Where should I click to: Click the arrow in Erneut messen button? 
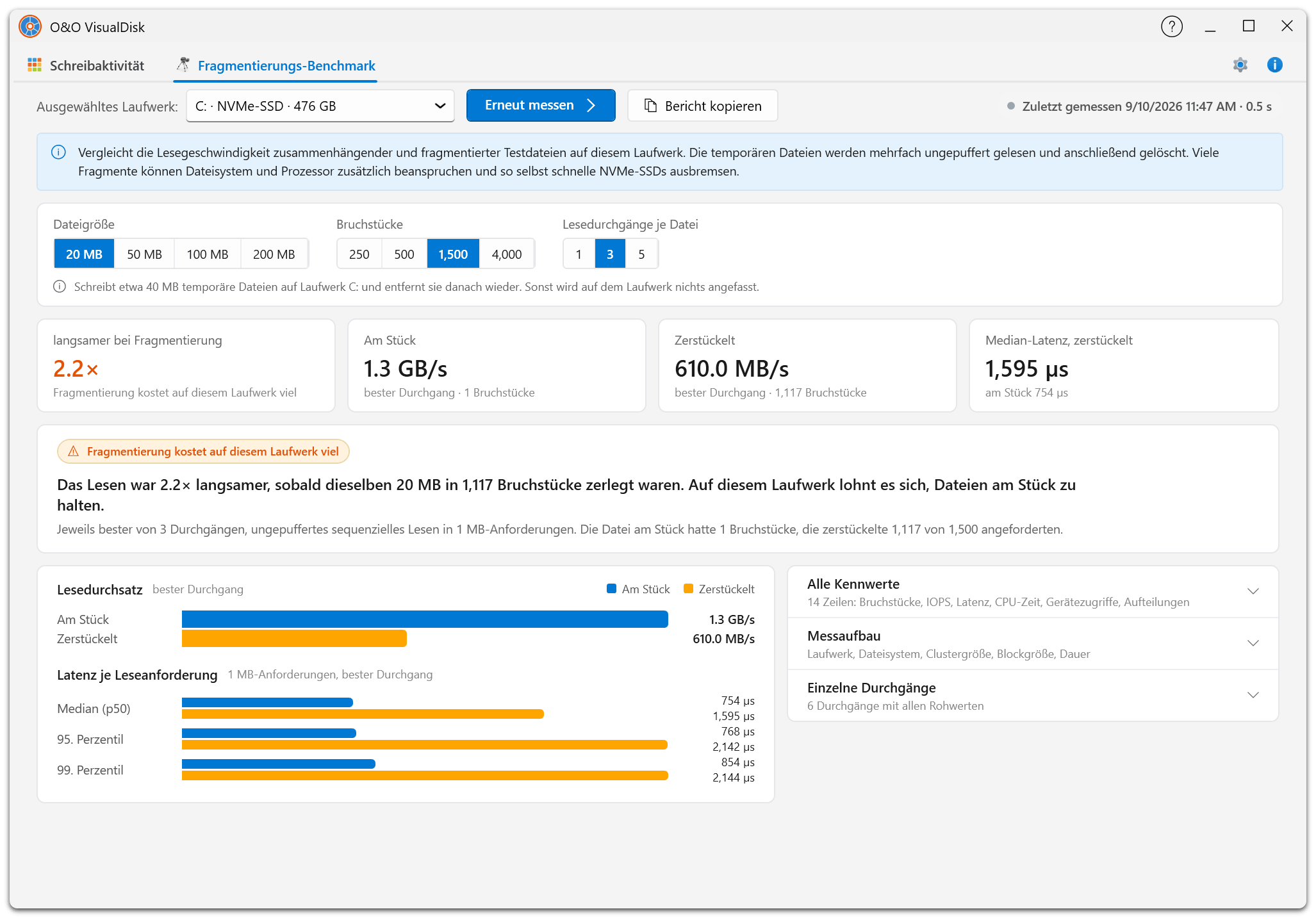tap(591, 106)
